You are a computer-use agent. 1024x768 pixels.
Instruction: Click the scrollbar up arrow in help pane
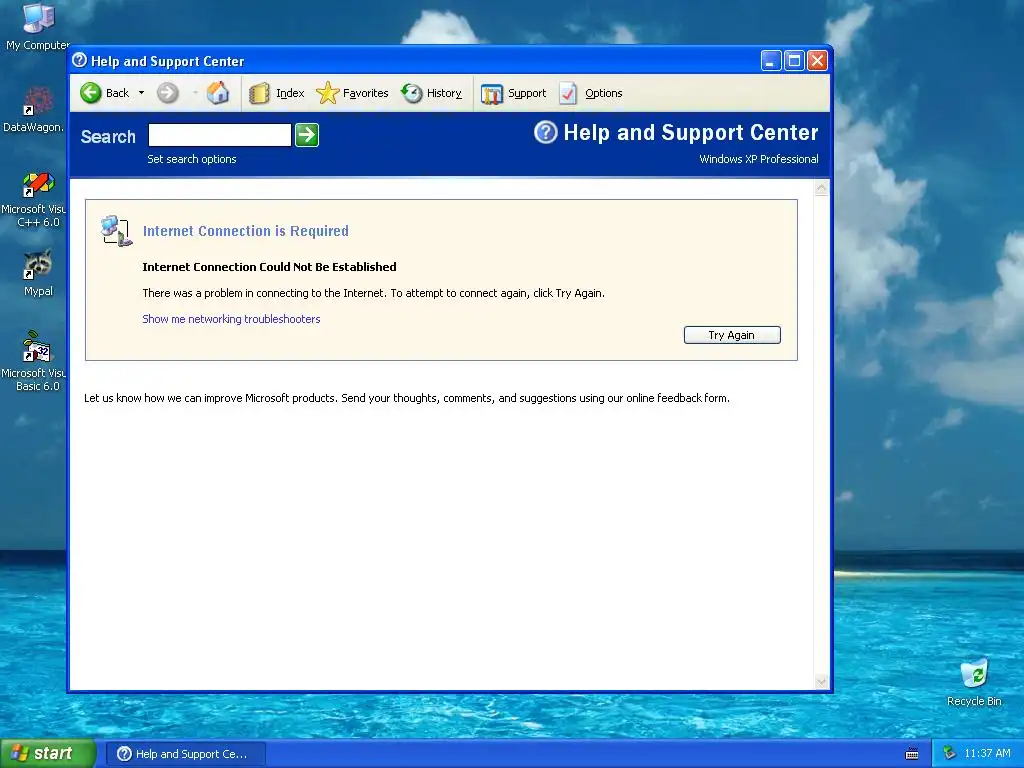point(822,189)
